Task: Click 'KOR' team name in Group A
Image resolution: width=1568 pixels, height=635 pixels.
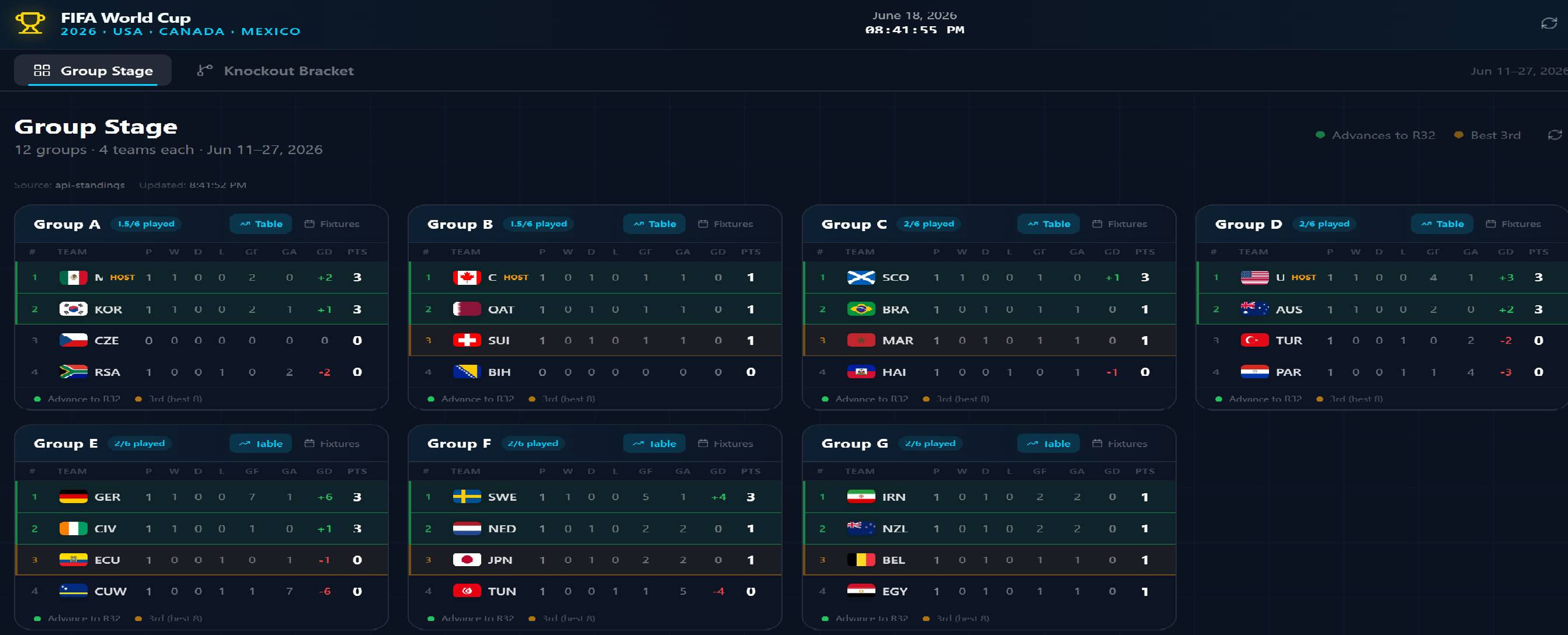Action: pos(109,309)
